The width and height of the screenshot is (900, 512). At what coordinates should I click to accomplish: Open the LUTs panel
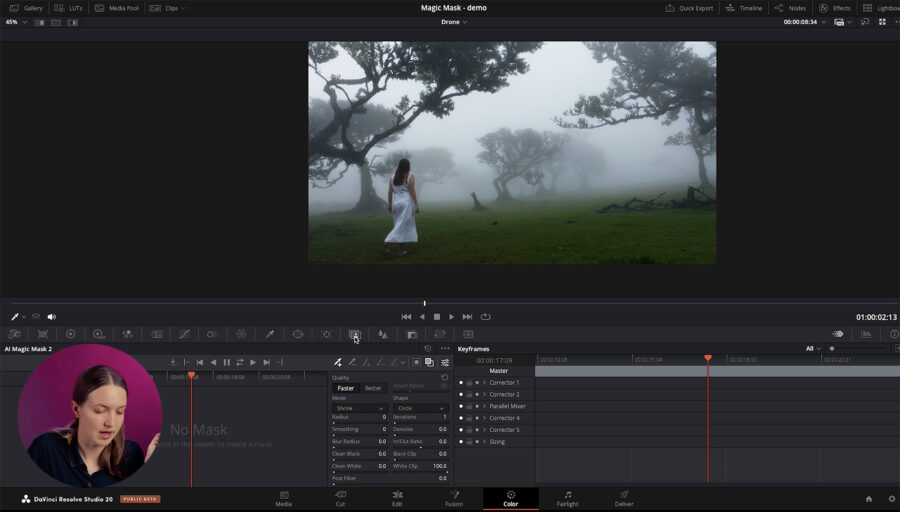(x=68, y=8)
